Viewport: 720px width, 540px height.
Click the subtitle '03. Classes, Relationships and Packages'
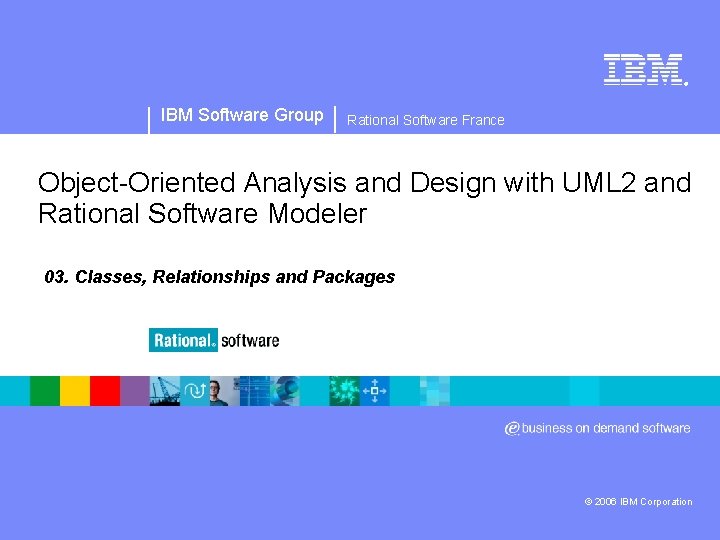tap(219, 277)
